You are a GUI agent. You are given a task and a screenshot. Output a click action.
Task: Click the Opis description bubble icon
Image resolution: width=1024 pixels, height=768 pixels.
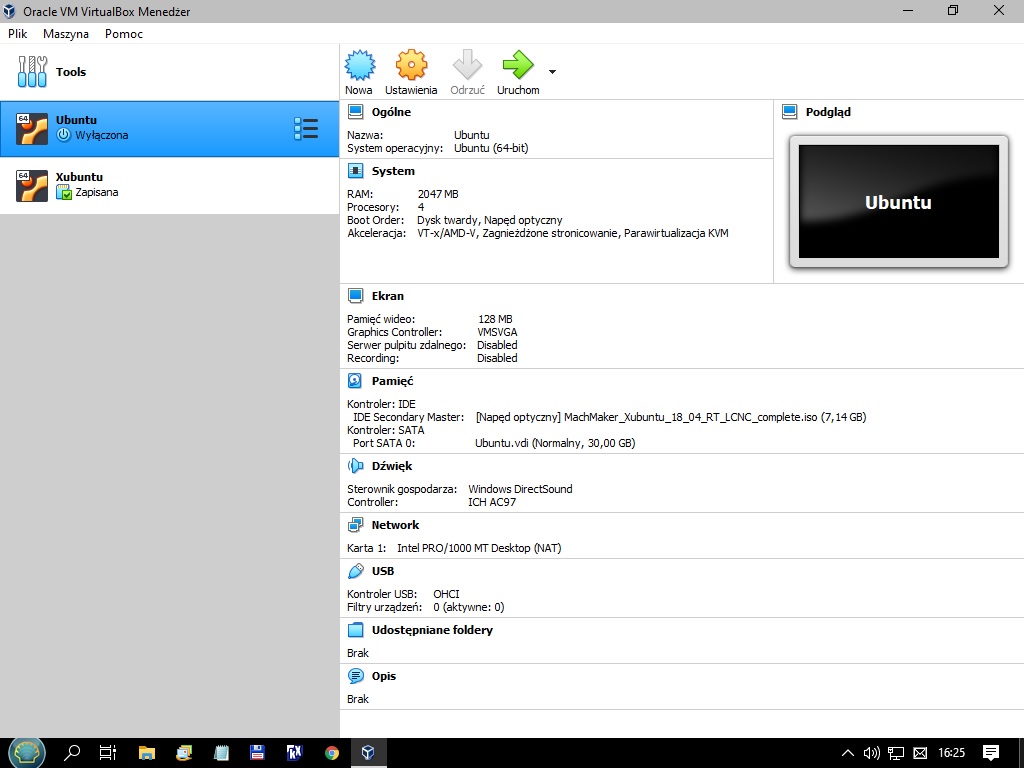pyautogui.click(x=355, y=676)
